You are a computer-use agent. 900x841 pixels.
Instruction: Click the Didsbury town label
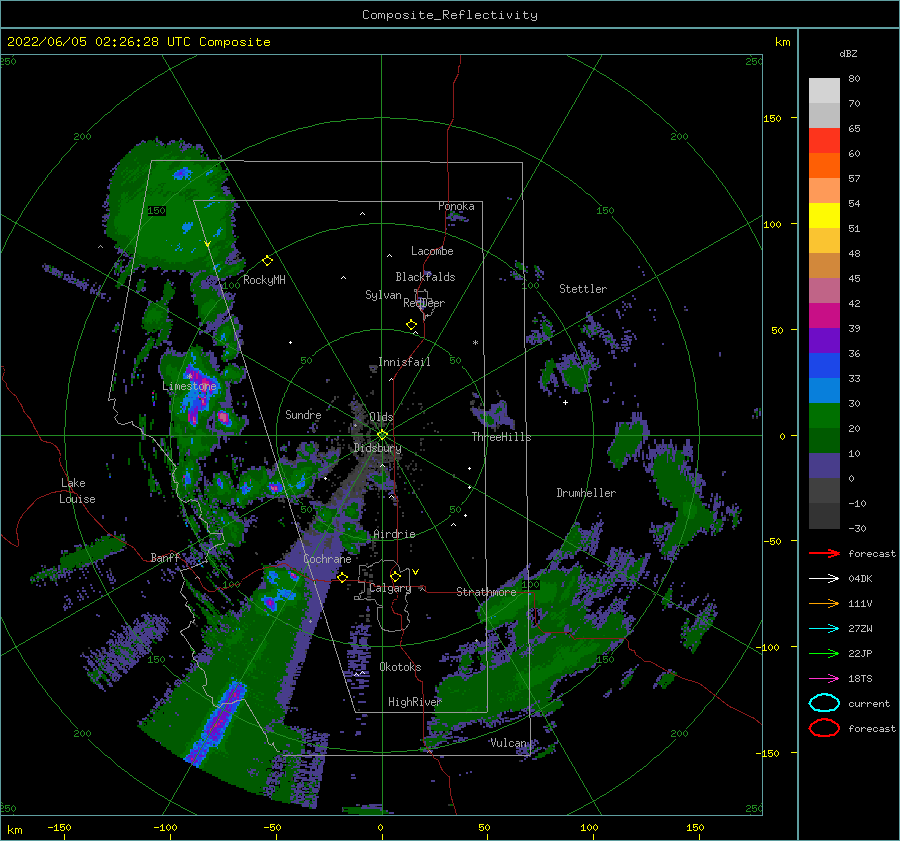377,448
